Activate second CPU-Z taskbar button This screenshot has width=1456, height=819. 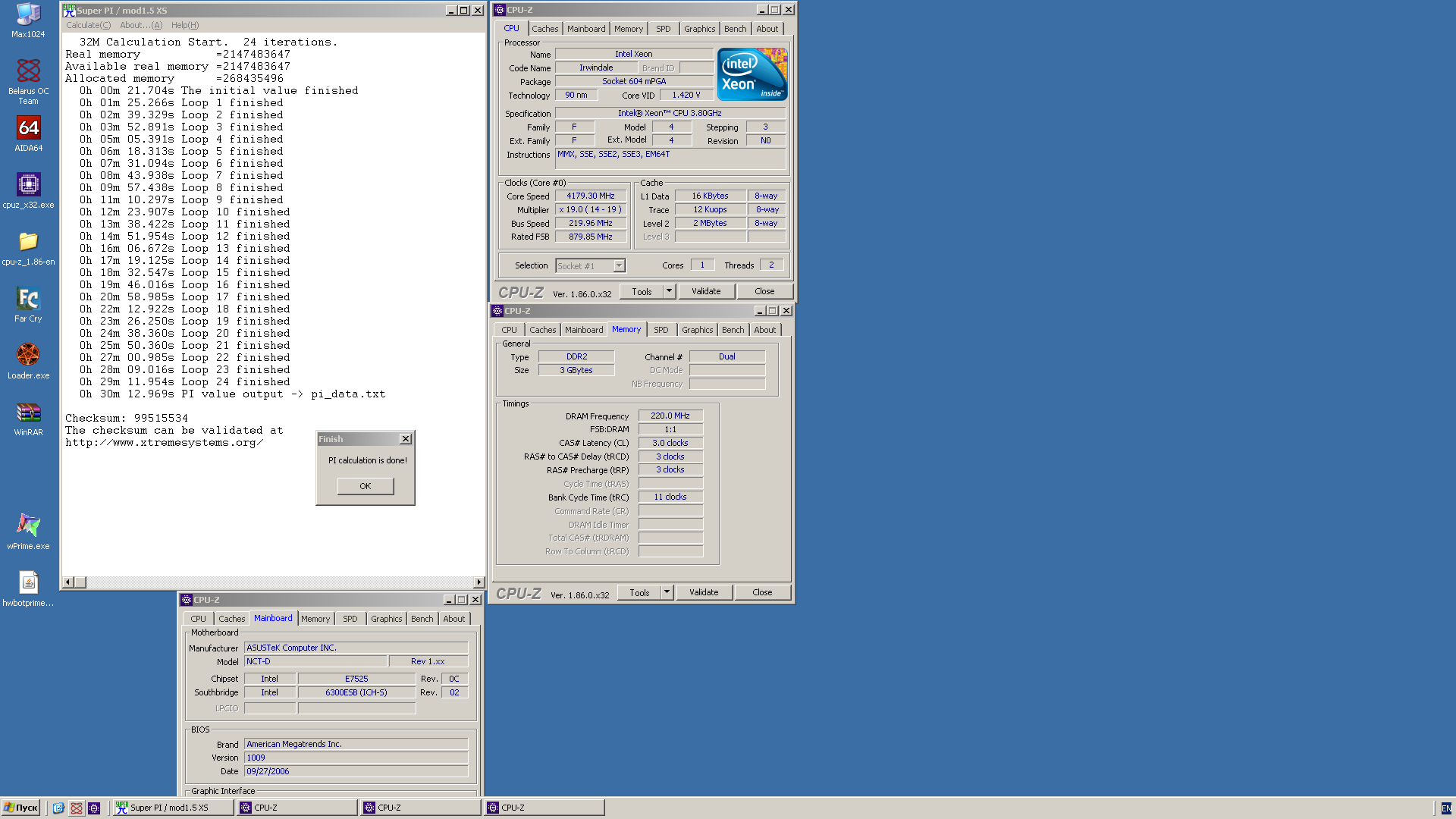click(420, 808)
